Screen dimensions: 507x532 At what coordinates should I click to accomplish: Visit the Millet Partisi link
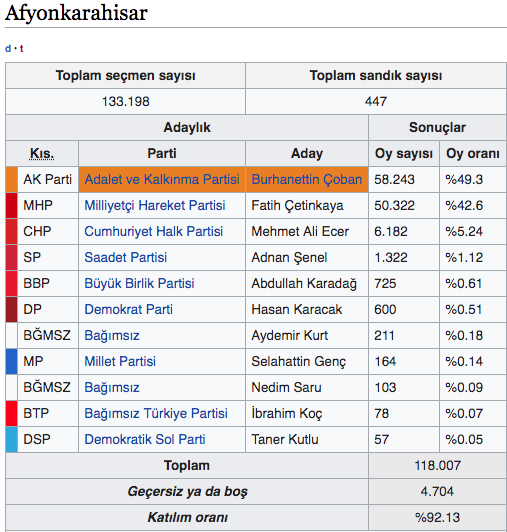120,361
